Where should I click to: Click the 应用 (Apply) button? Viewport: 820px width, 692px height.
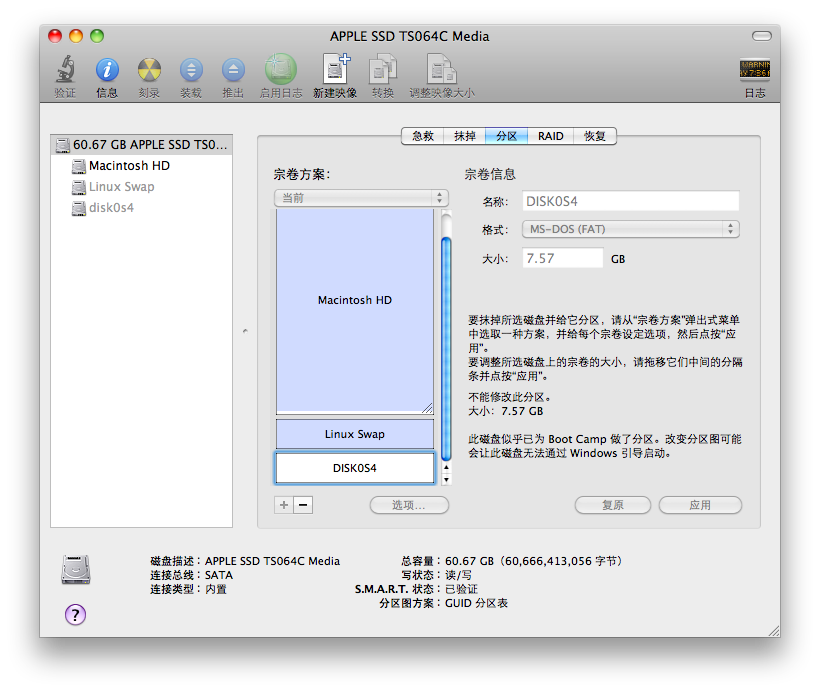tap(700, 505)
